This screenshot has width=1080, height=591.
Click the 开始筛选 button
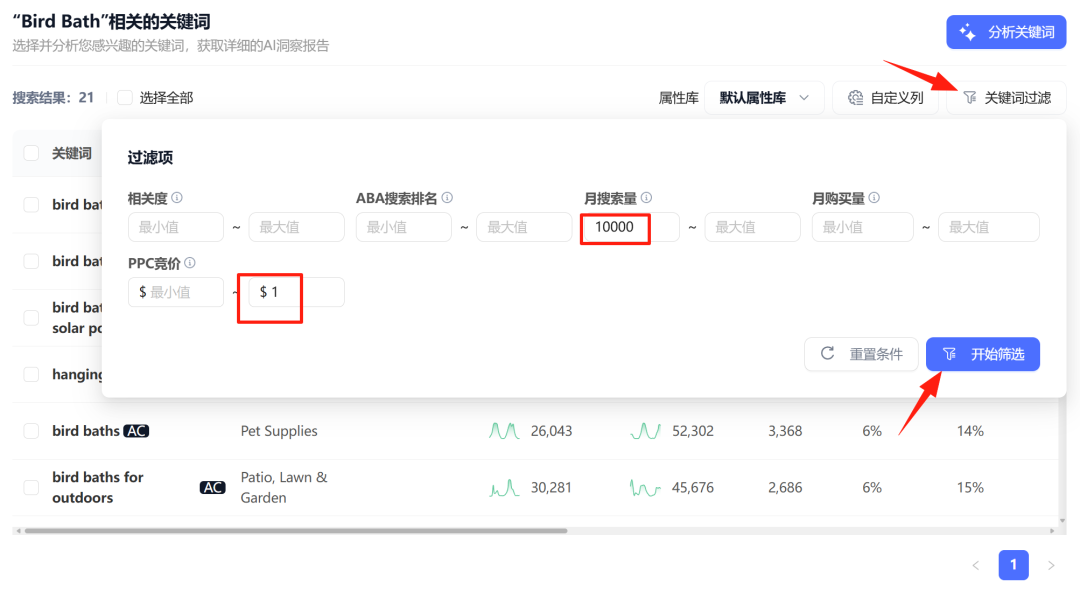pos(983,354)
